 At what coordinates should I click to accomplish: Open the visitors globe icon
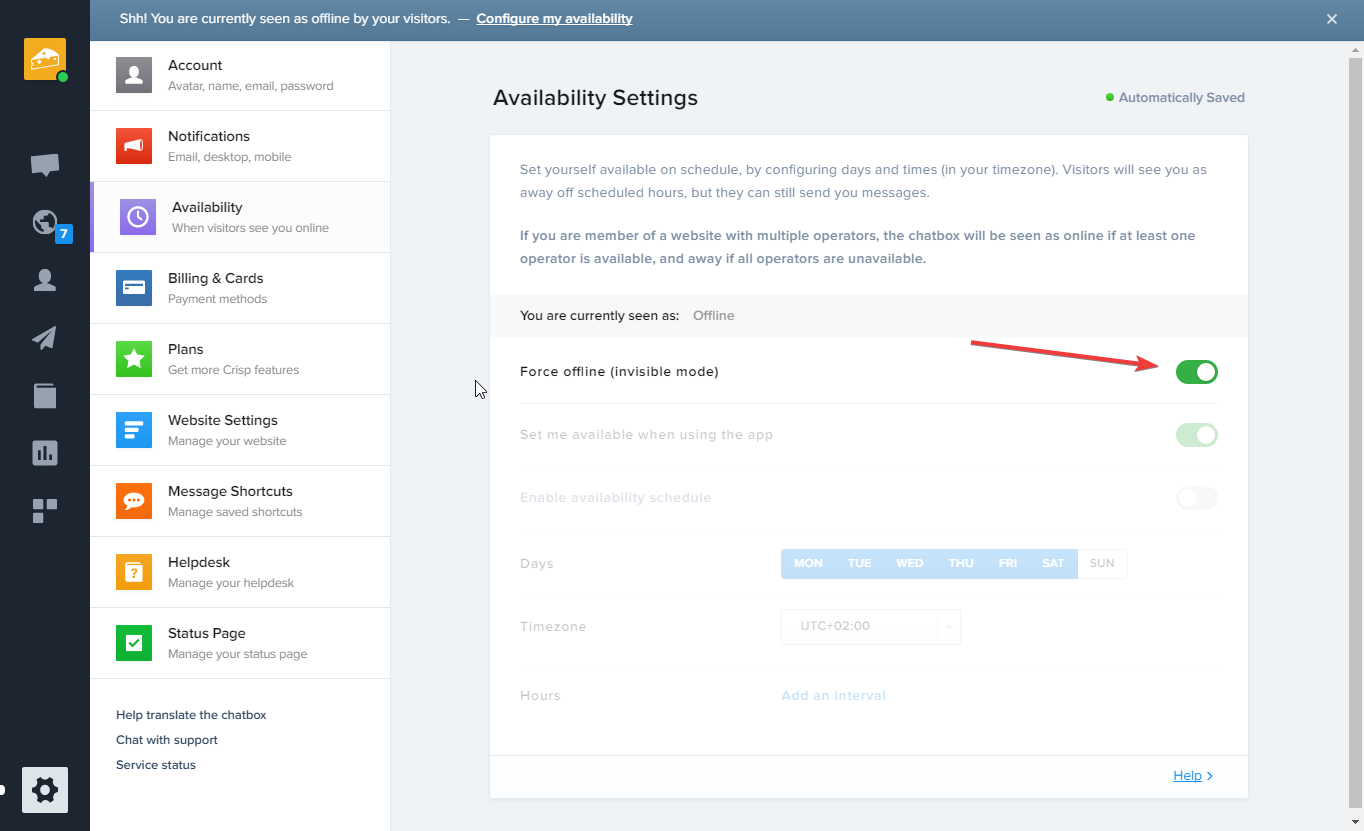(45, 222)
